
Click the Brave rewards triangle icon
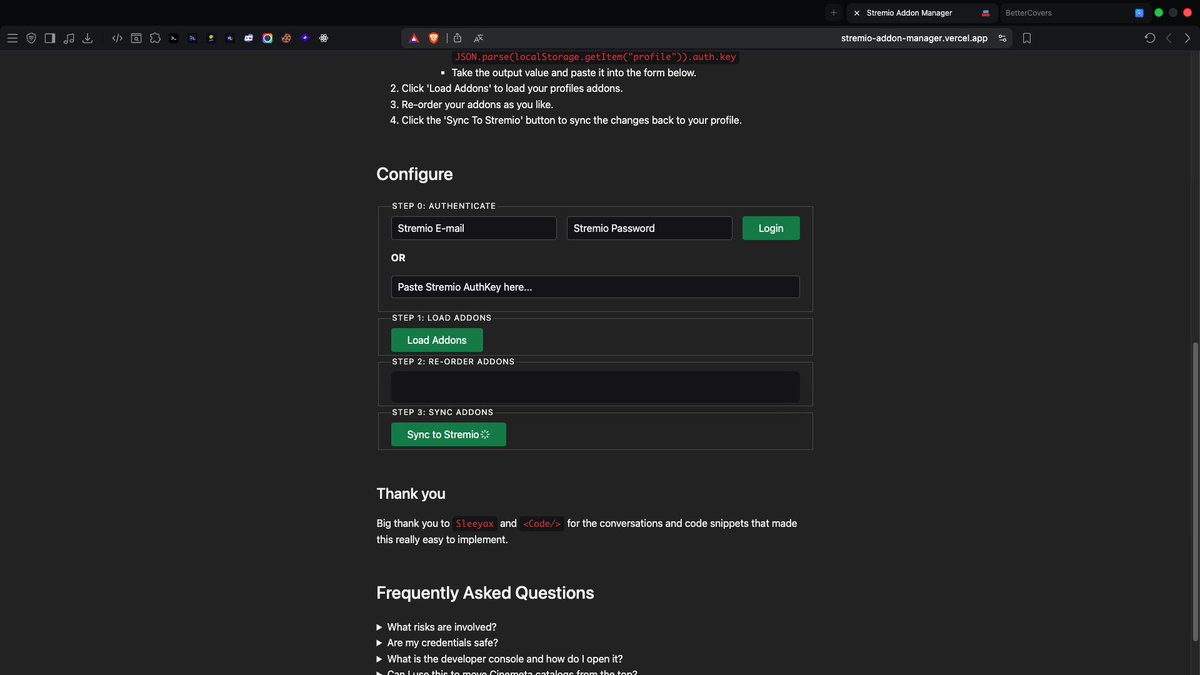tap(414, 38)
